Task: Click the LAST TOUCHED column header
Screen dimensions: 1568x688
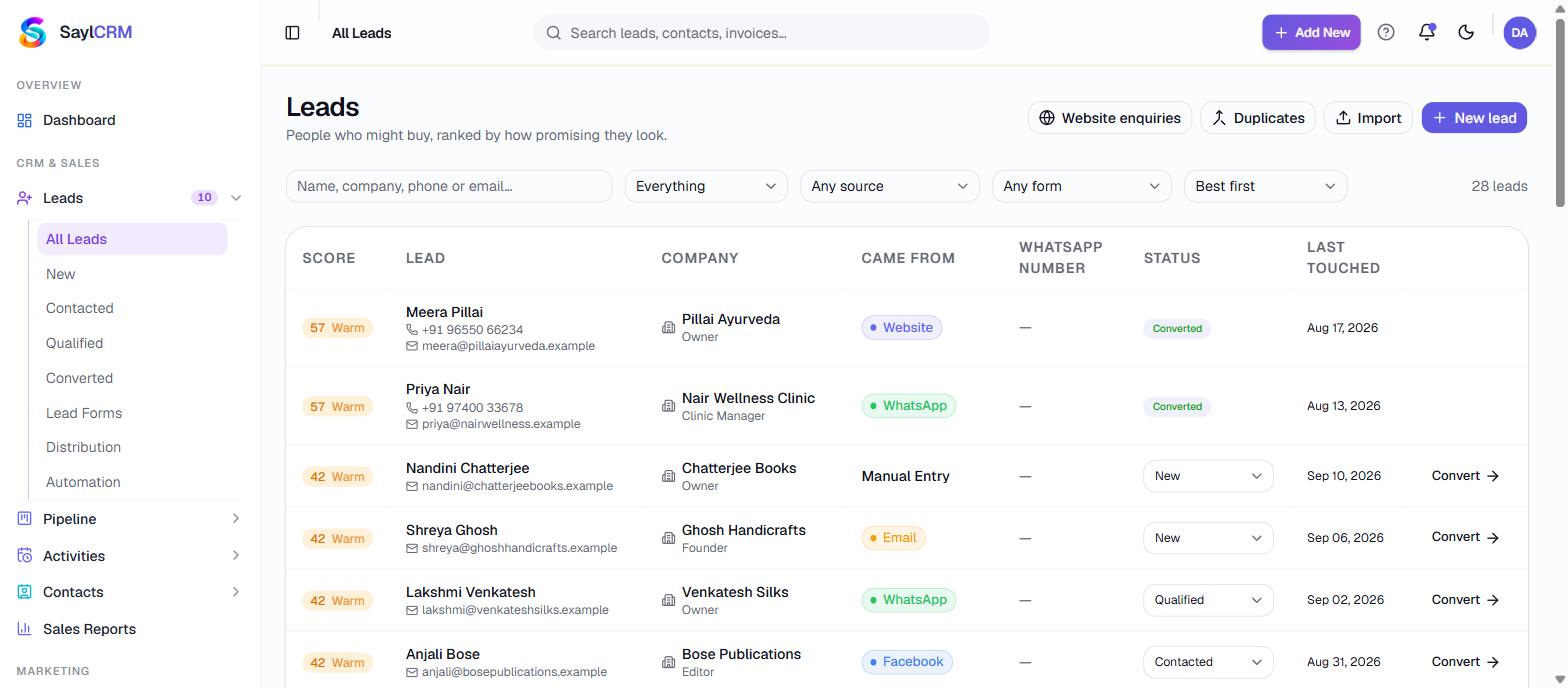Action: pos(1343,258)
